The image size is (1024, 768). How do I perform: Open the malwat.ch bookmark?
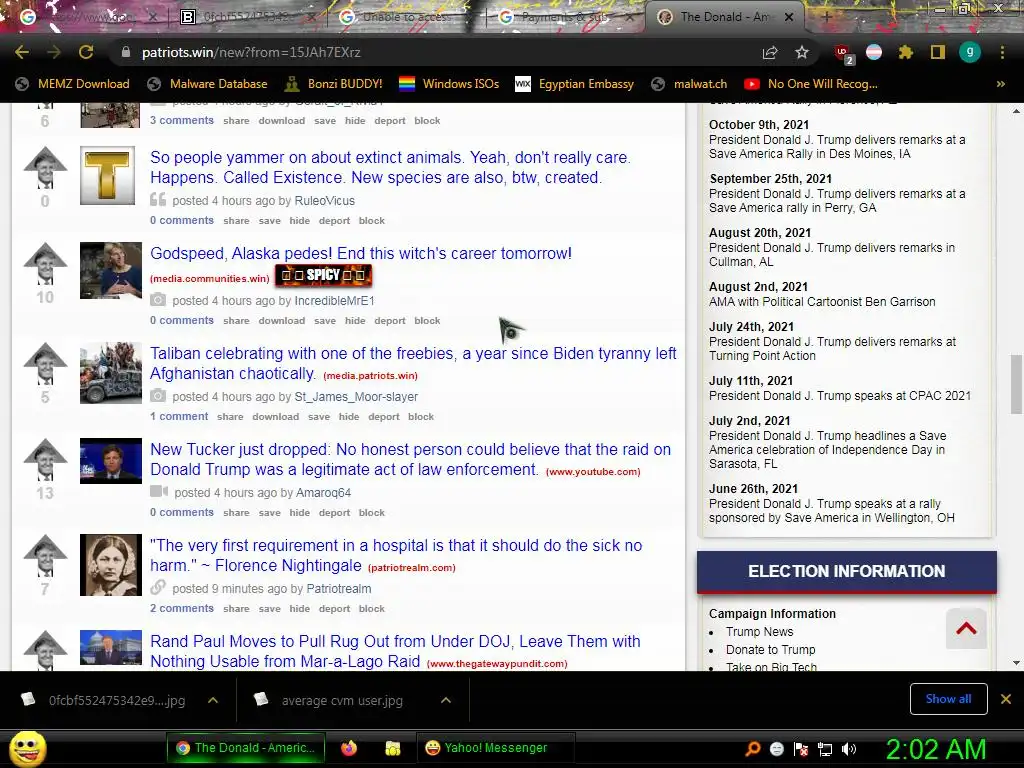689,84
